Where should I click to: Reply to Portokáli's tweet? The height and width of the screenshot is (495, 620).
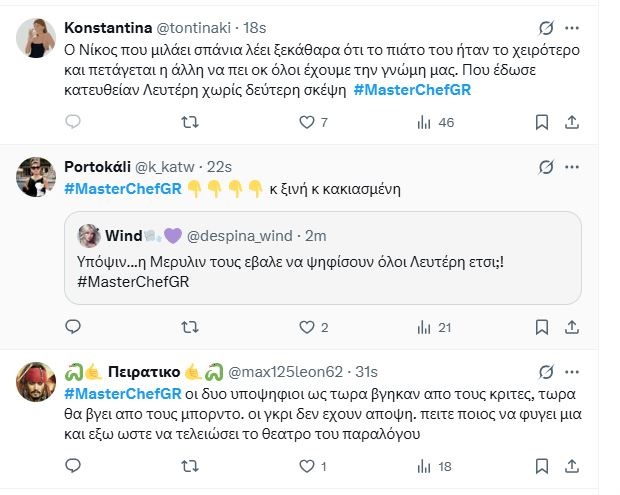pyautogui.click(x=73, y=327)
